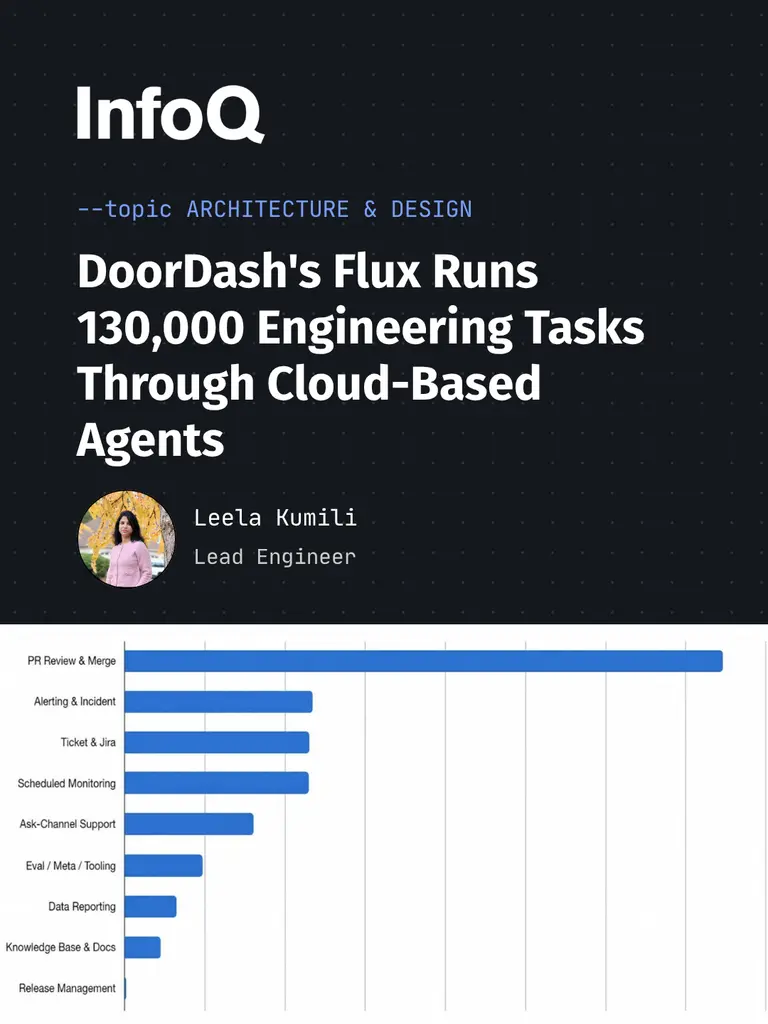Click the Data Reporting bar
Image resolution: width=768 pixels, height=1024 pixels.
(x=150, y=906)
